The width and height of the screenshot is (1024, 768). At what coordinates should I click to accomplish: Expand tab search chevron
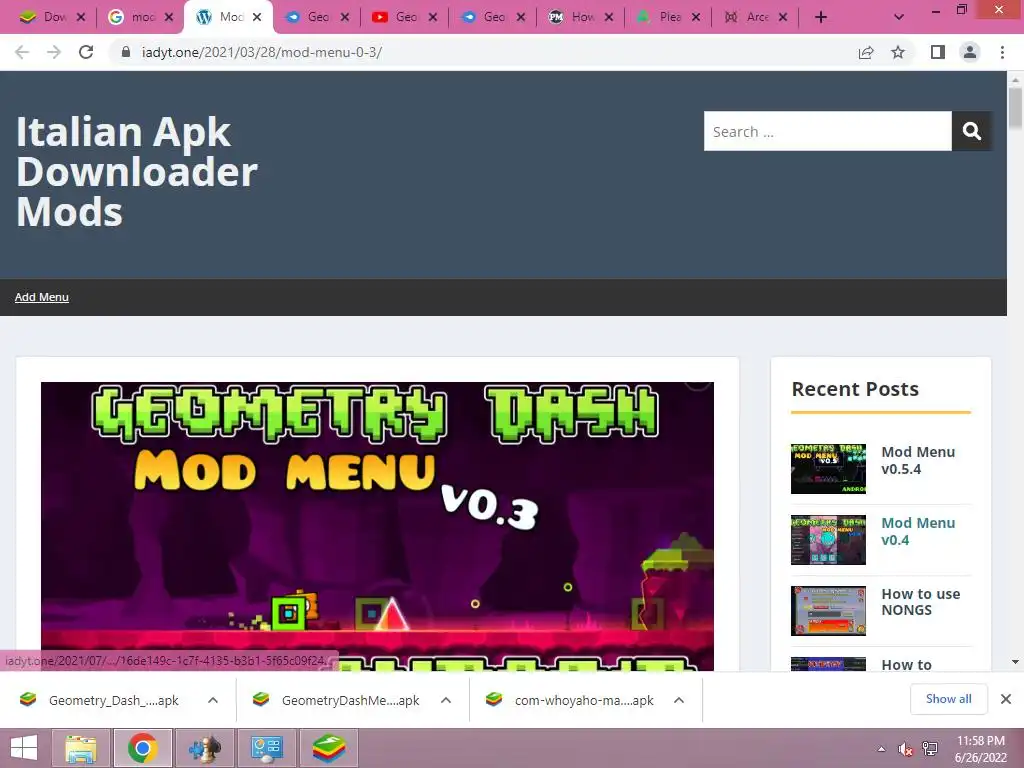tap(899, 18)
